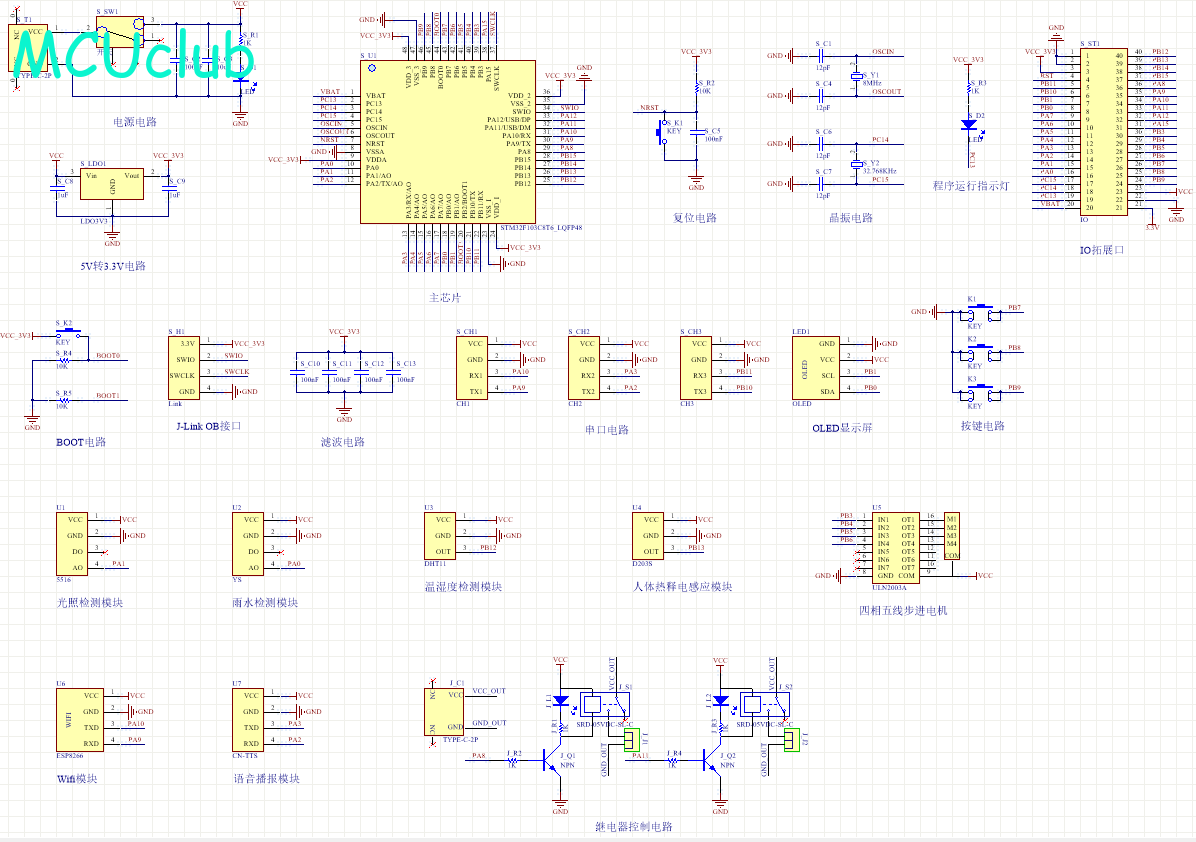This screenshot has height=842, width=1196.
Task: Click the '复位电路' caption
Action: 695,217
